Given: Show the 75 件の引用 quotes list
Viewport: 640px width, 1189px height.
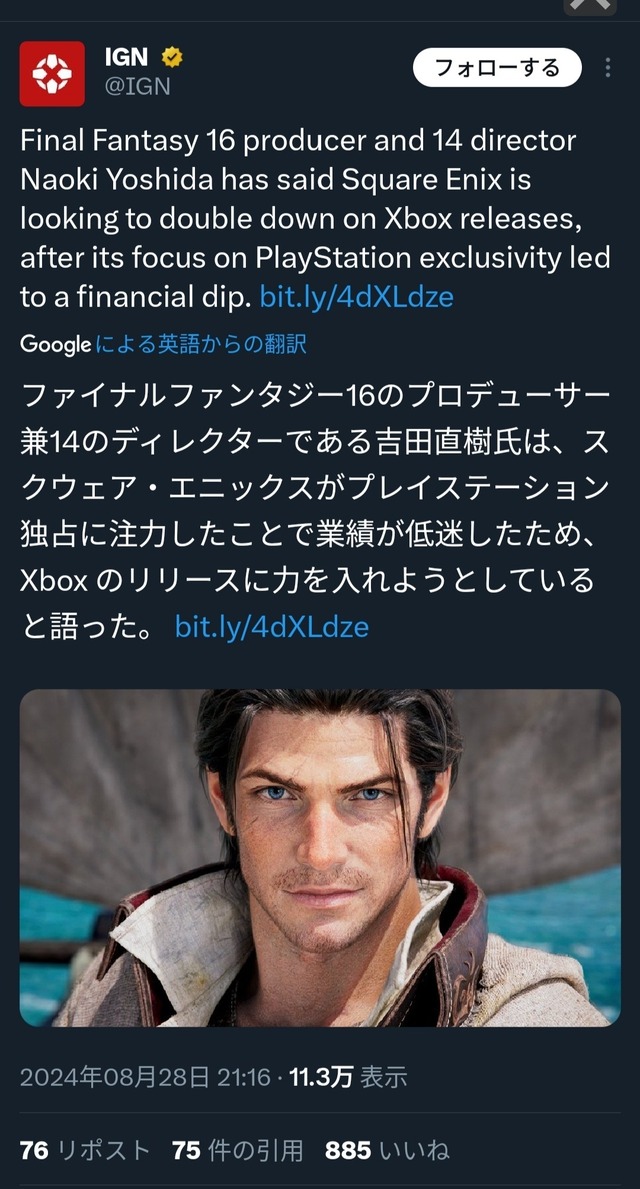Looking at the screenshot, I should (237, 1151).
